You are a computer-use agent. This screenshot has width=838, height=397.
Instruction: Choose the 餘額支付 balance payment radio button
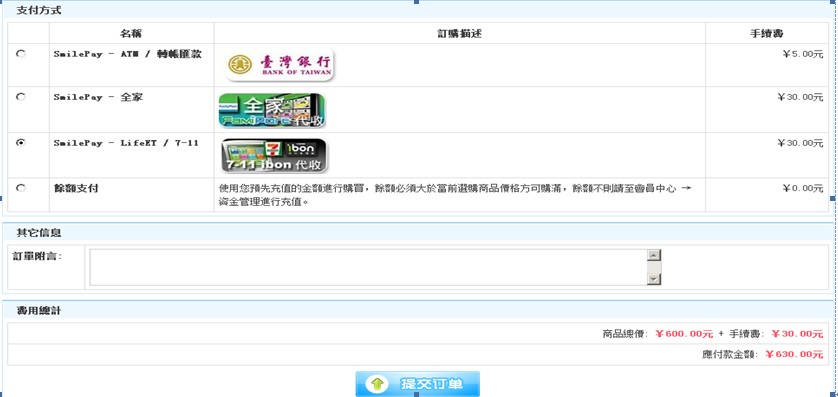[20, 188]
